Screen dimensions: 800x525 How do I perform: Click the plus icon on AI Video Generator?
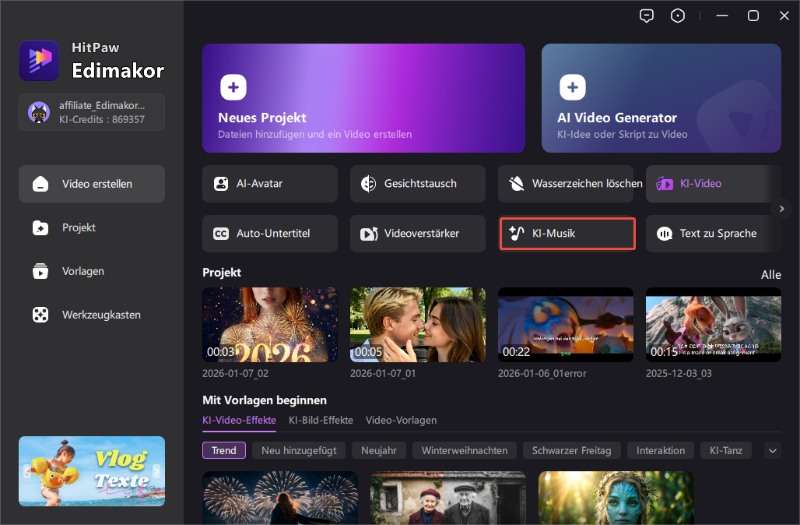(572, 88)
